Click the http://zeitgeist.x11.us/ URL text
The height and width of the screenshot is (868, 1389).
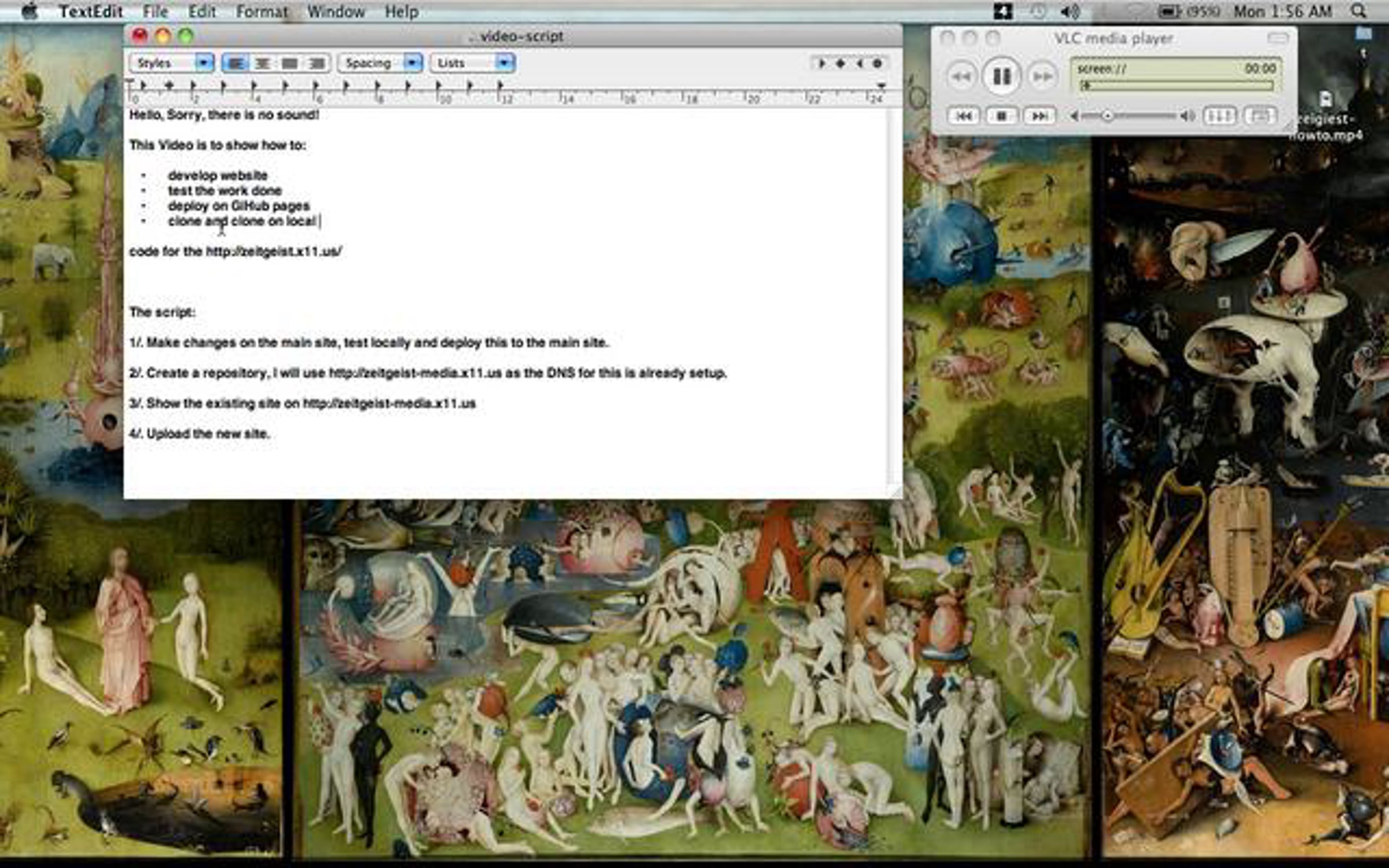click(x=274, y=251)
